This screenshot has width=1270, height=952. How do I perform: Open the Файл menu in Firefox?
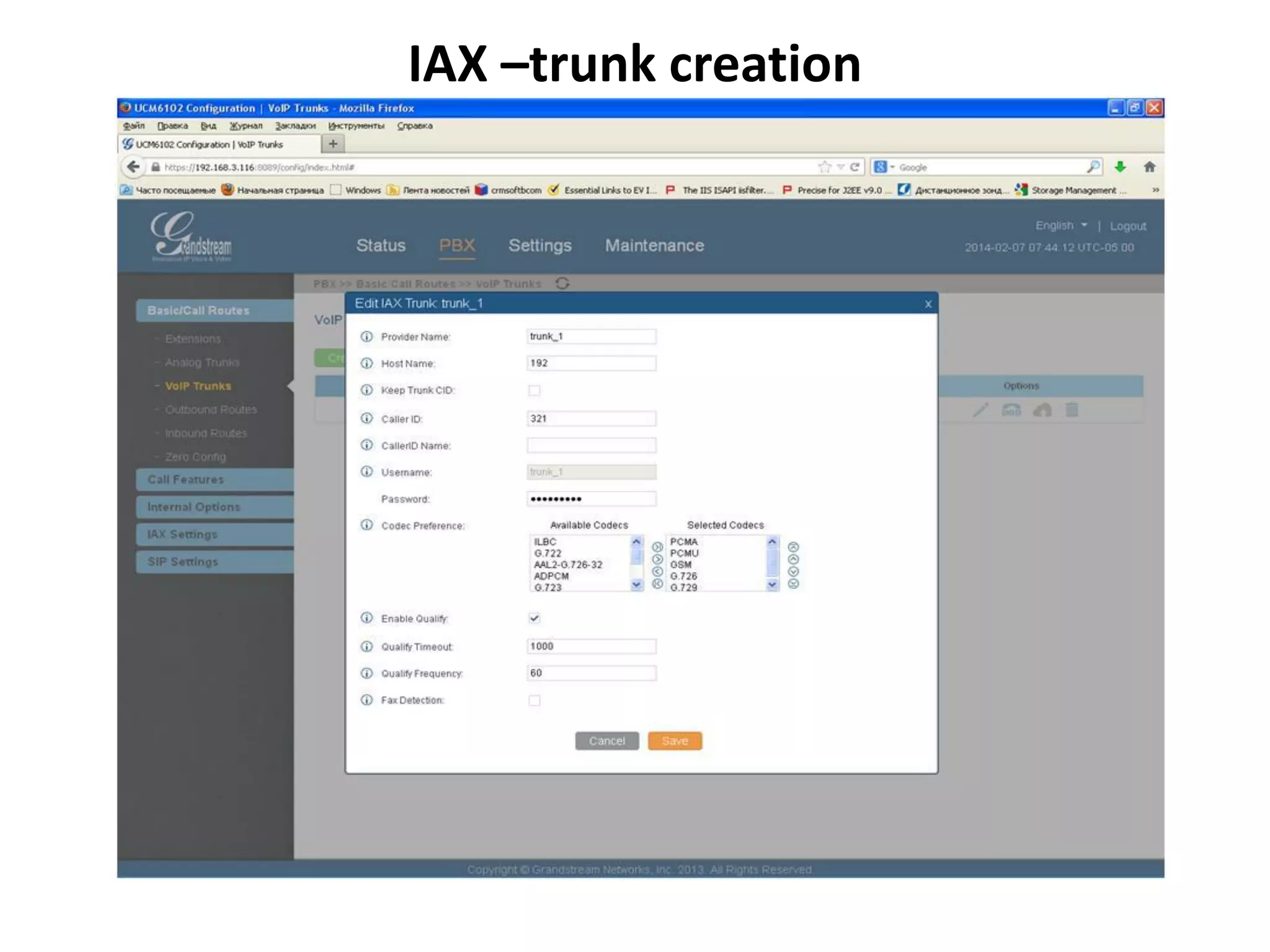tap(133, 126)
